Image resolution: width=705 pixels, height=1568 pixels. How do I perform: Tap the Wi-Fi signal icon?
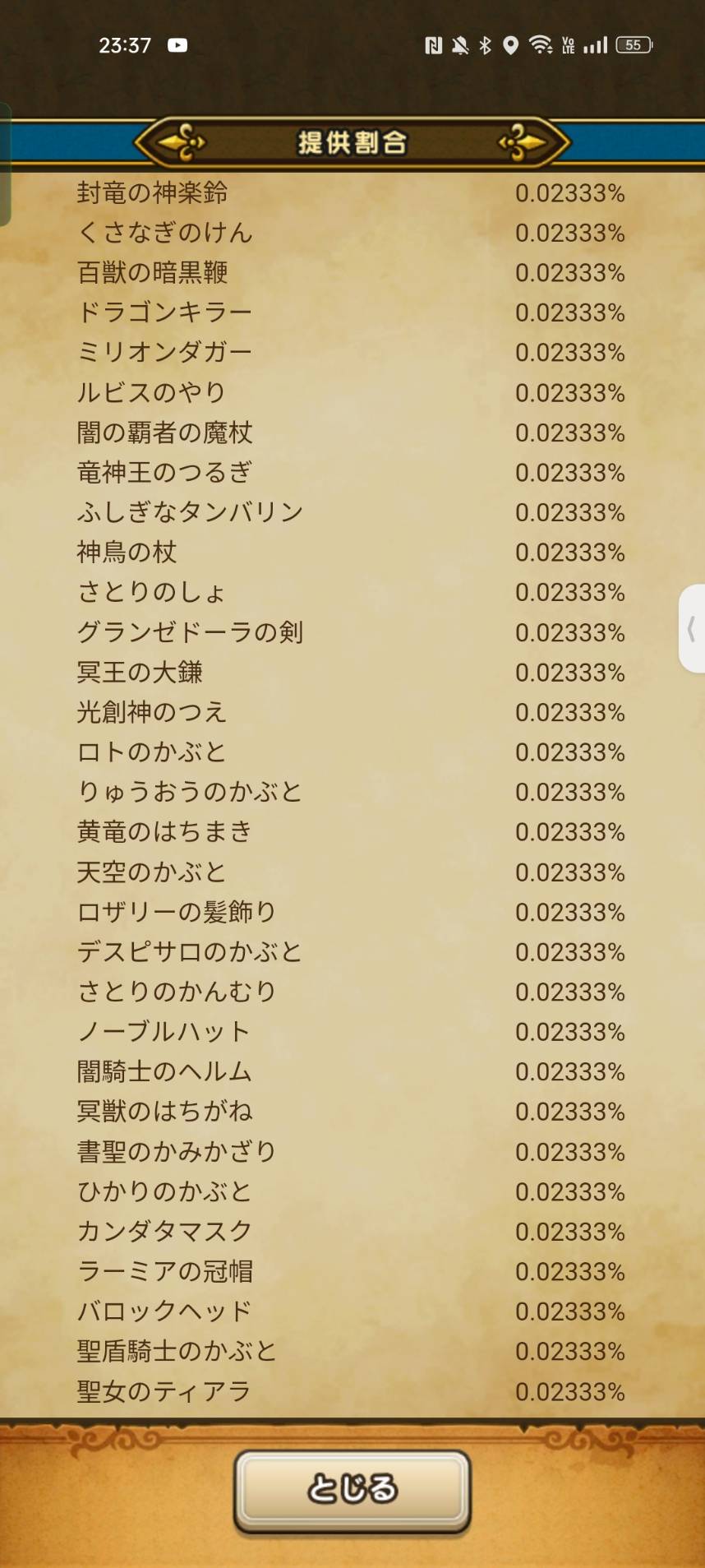[x=540, y=45]
